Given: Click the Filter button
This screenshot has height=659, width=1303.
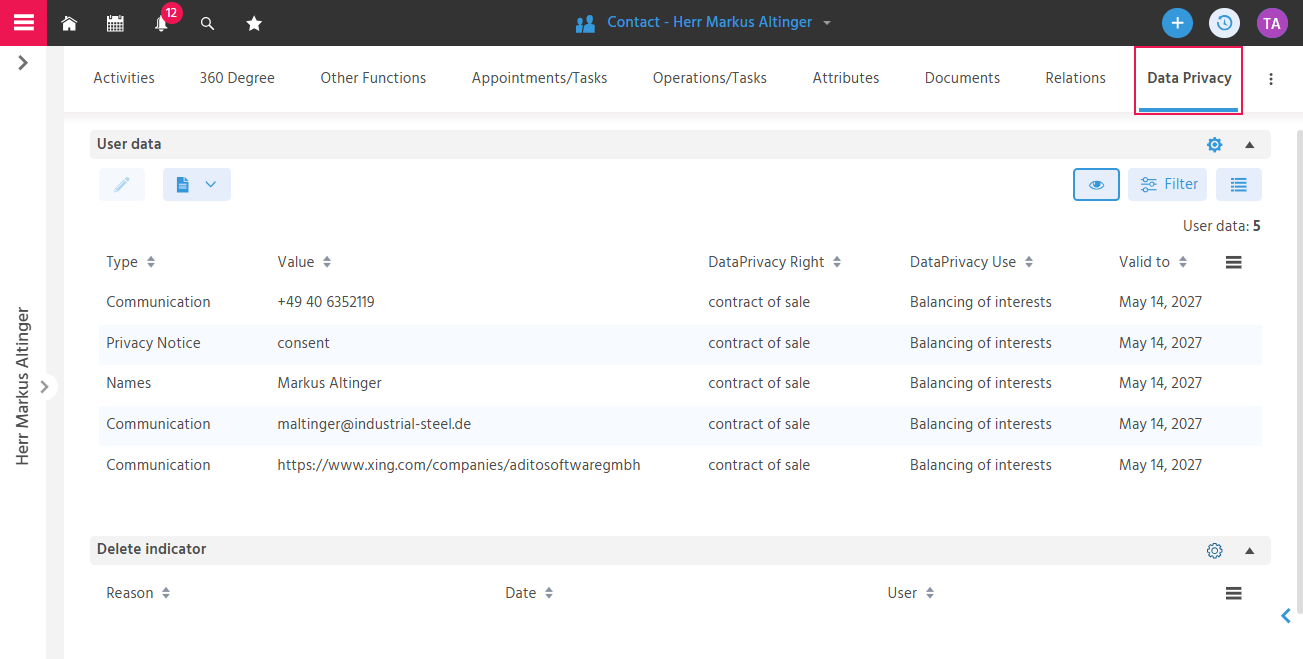Looking at the screenshot, I should (x=1168, y=184).
